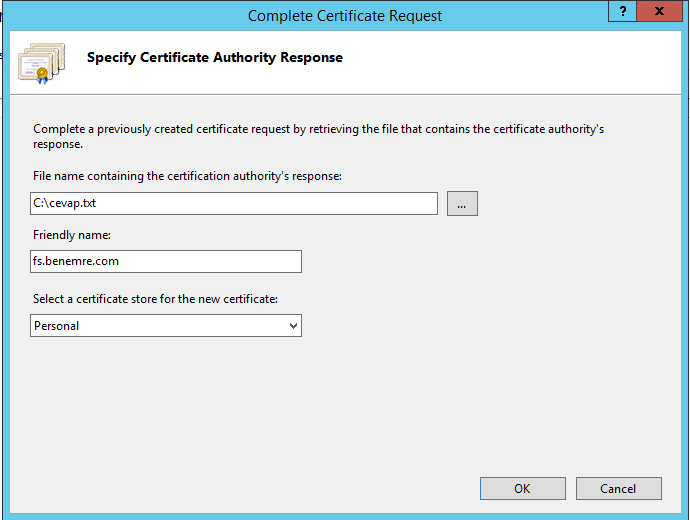The width and height of the screenshot is (690, 520).
Task: Click the Friendly name label
Action: point(72,235)
